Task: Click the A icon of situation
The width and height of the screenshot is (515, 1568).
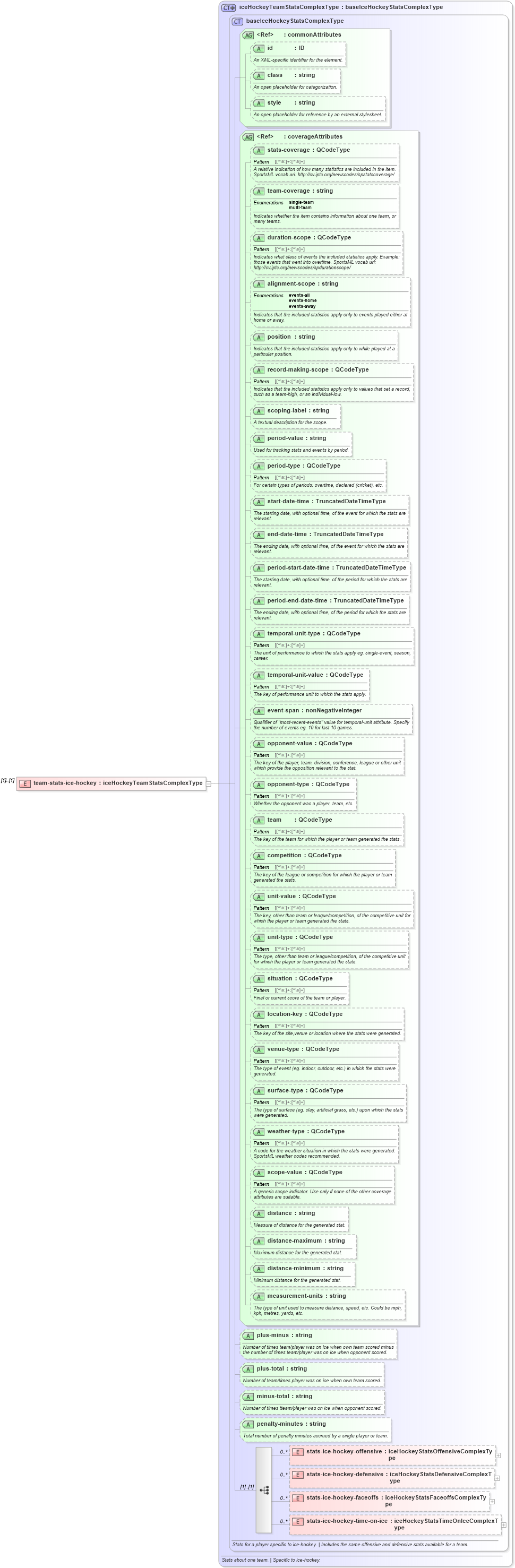Action: [x=259, y=979]
